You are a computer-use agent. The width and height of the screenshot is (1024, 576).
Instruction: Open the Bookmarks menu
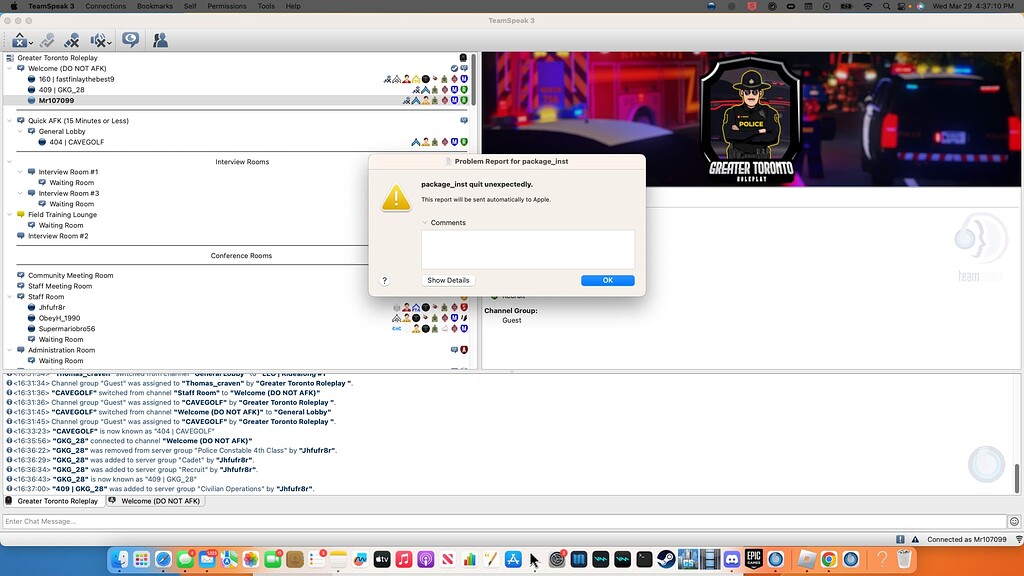pyautogui.click(x=155, y=6)
